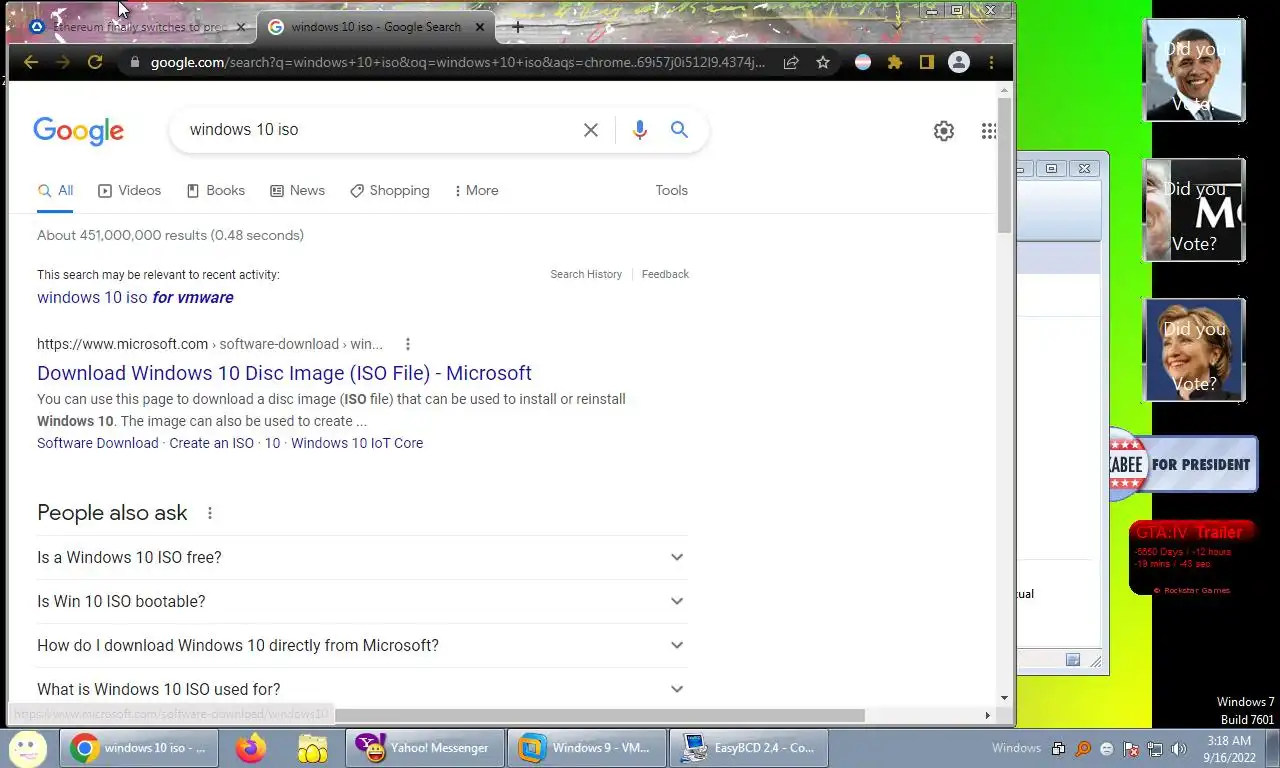View site information lock icon
1280x768 pixels.
(x=135, y=62)
